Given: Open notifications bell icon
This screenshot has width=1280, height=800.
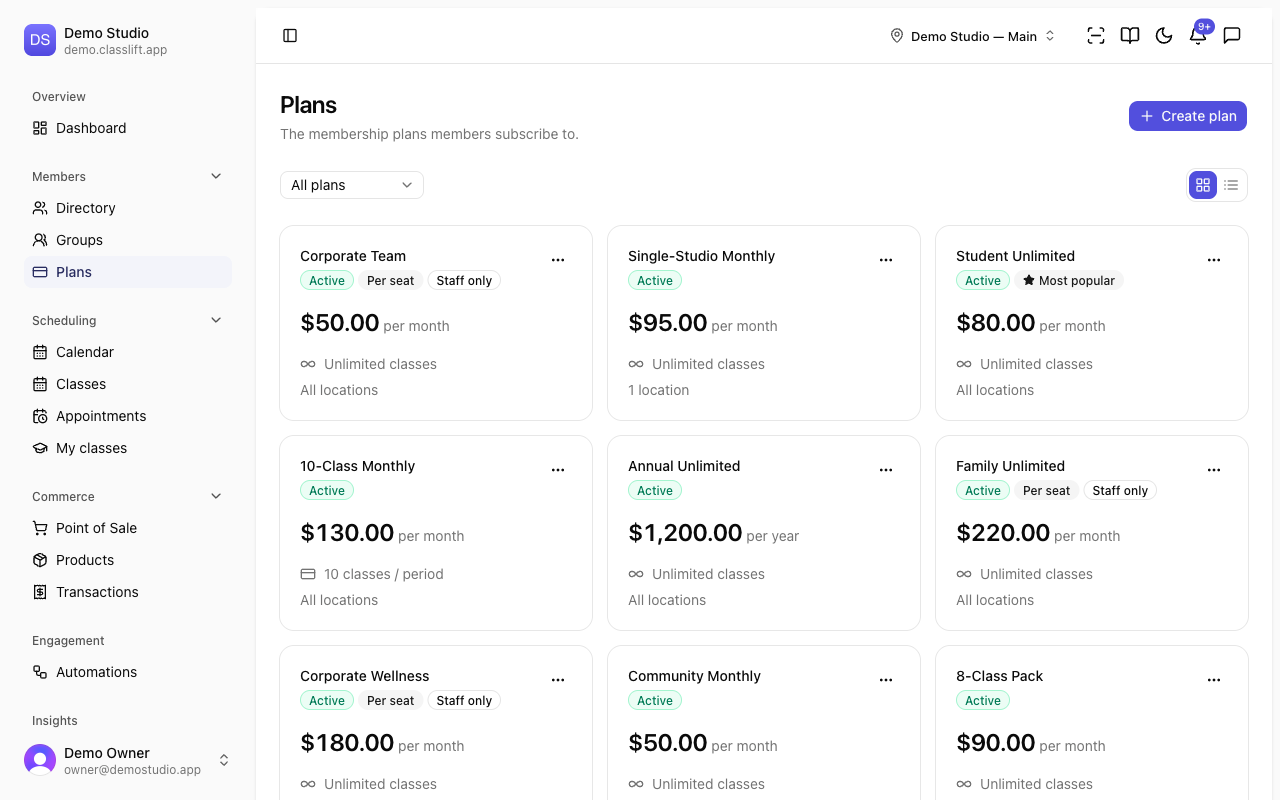Looking at the screenshot, I should [x=1198, y=36].
